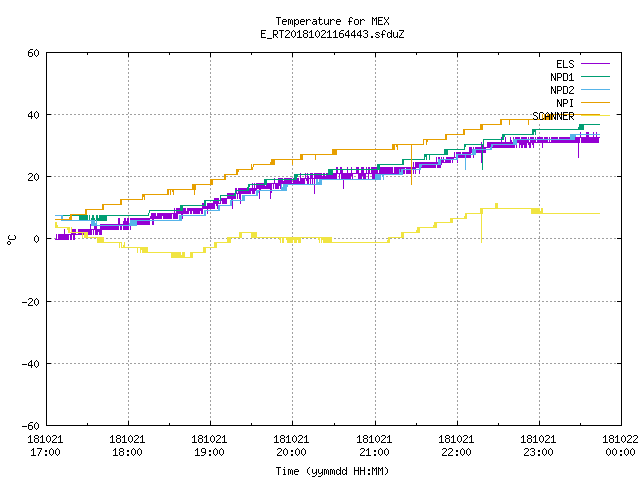Click the green NPD1 legend line sample
Screen dimensions: 640x480
pos(595,76)
